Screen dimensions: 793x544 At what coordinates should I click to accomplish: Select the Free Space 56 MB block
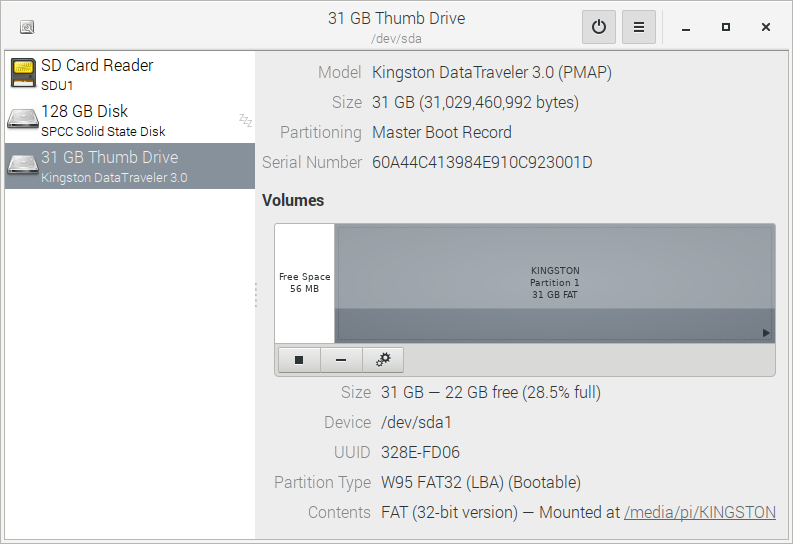pos(304,283)
